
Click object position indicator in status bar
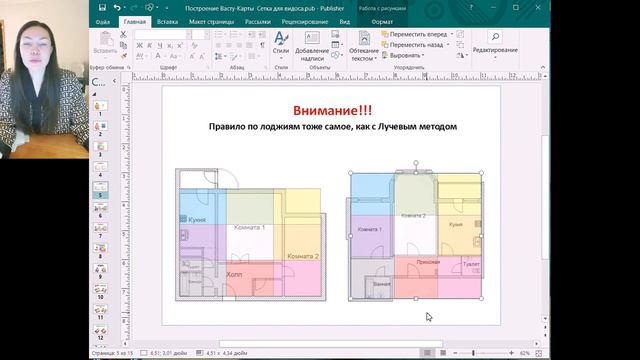coord(164,353)
